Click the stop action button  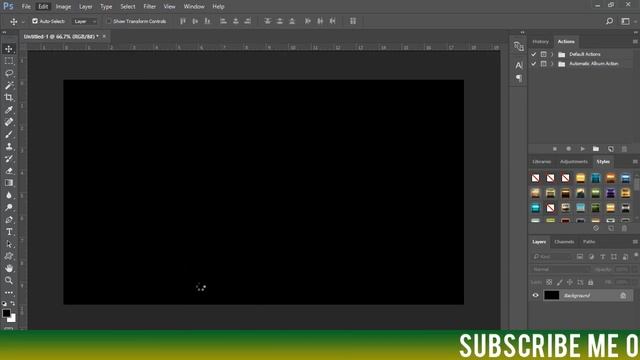(555, 149)
